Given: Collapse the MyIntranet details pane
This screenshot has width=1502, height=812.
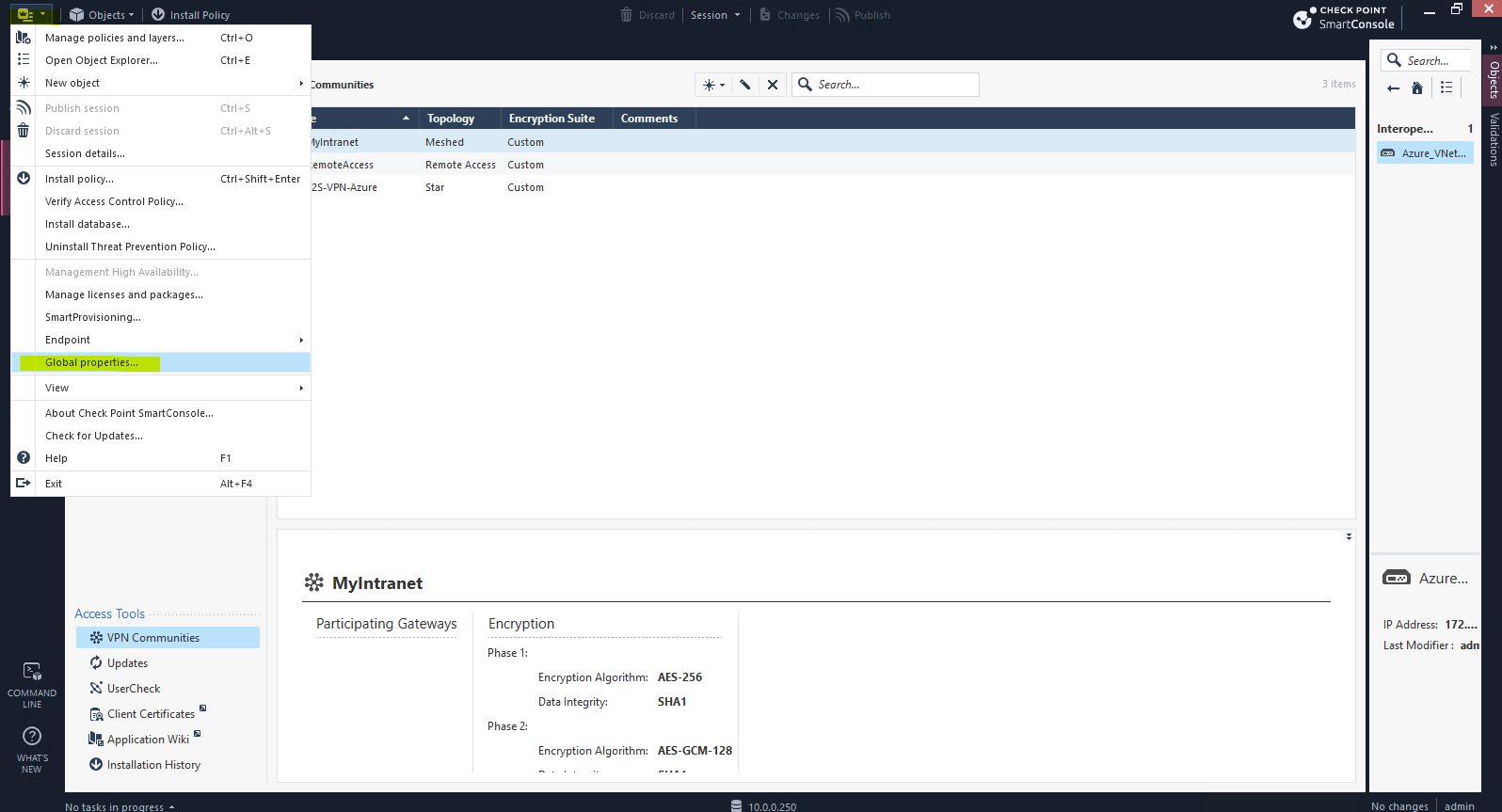Looking at the screenshot, I should point(1349,536).
